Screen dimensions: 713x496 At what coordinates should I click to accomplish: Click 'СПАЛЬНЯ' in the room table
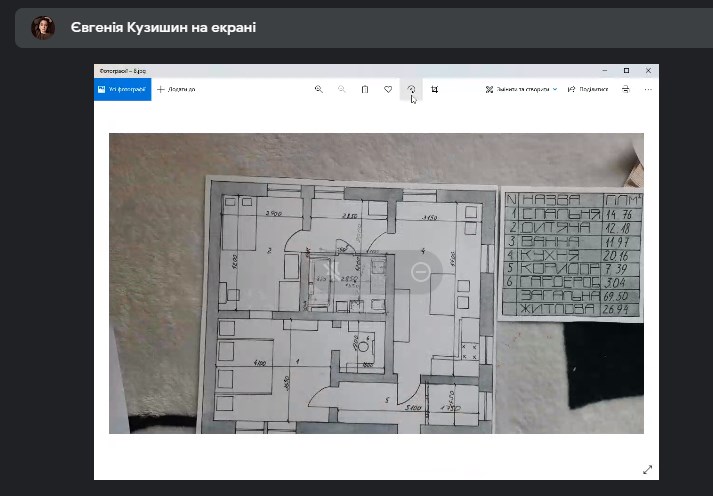coord(561,213)
